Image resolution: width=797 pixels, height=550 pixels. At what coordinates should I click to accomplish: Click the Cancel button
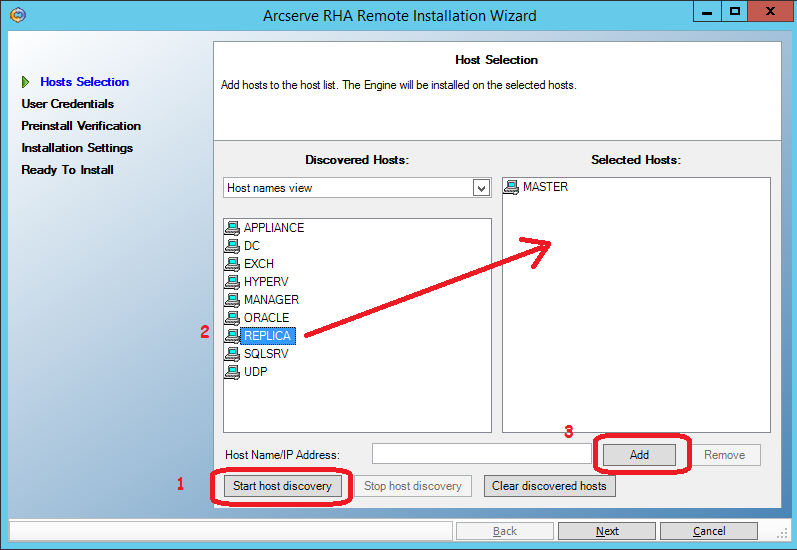click(x=709, y=531)
